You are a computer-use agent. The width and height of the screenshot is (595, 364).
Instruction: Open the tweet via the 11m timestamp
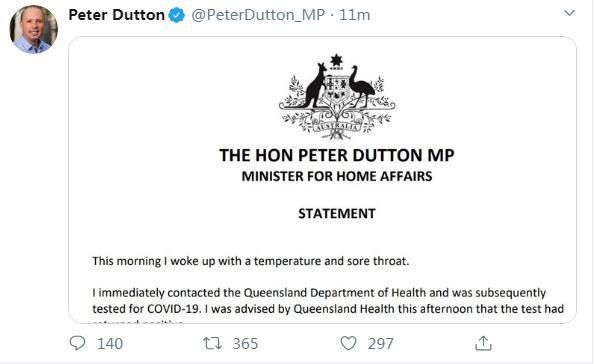click(354, 15)
